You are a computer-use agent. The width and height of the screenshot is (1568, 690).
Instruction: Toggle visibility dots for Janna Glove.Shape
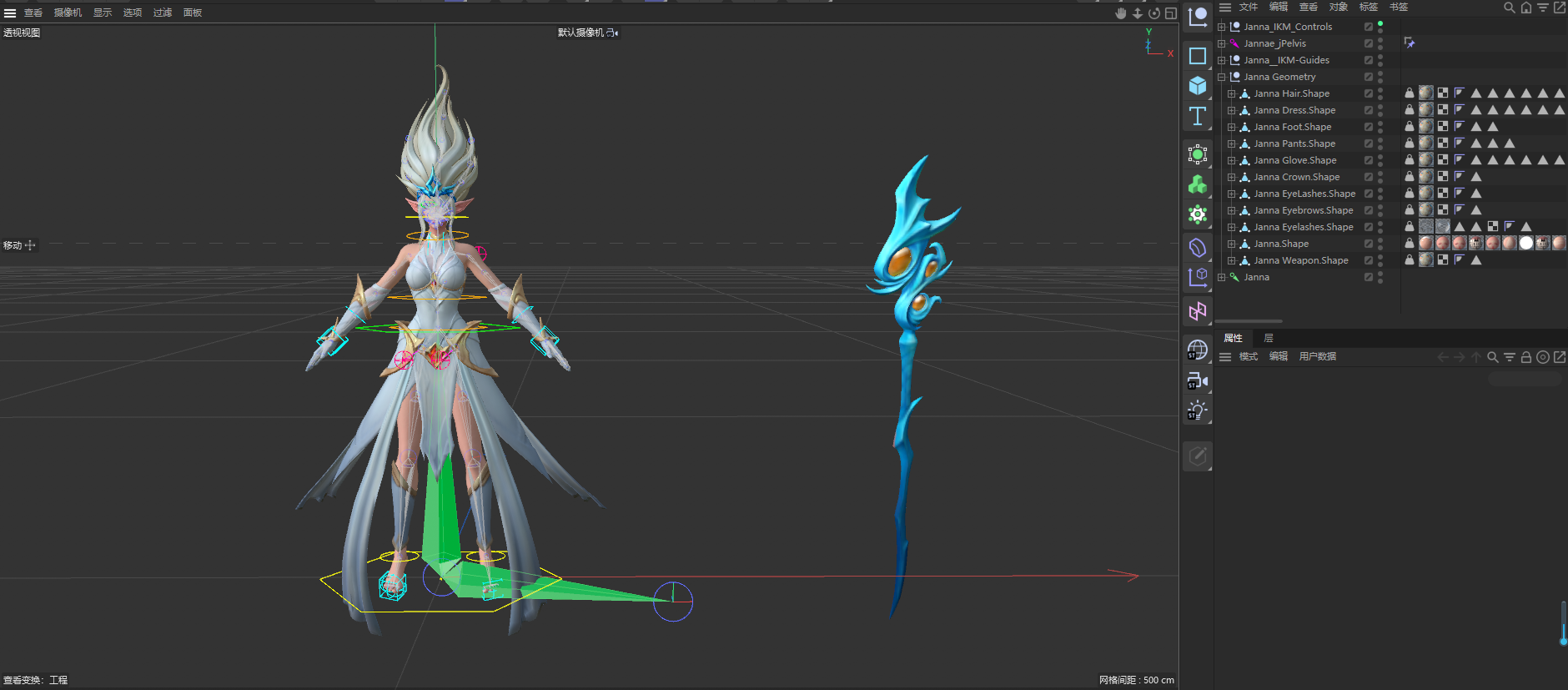coord(1380,160)
